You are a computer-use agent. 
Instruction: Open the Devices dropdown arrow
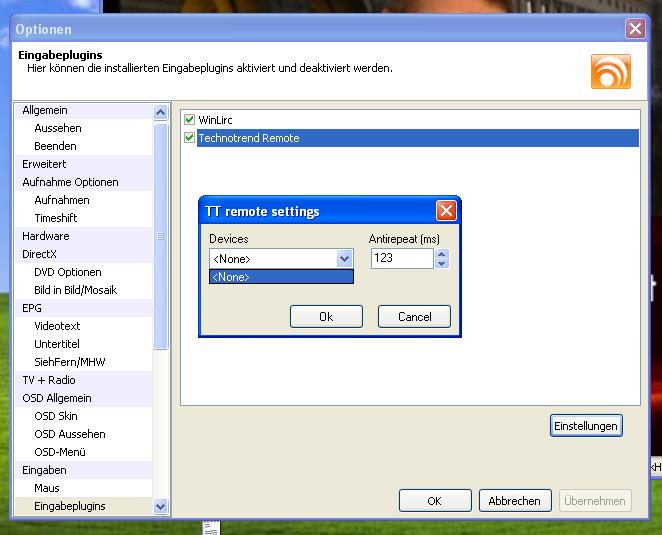[x=345, y=258]
